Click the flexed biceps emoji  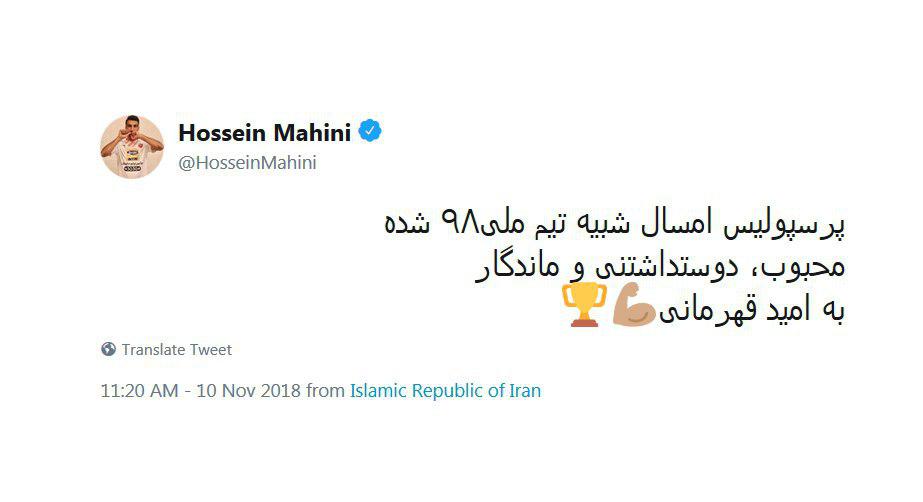(630, 305)
